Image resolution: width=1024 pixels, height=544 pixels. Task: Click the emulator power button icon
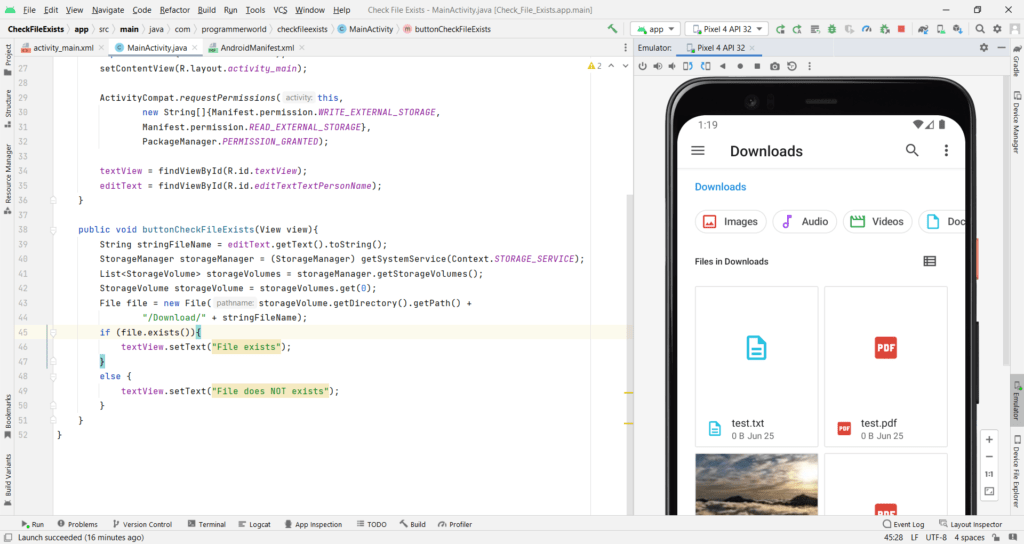pos(643,66)
